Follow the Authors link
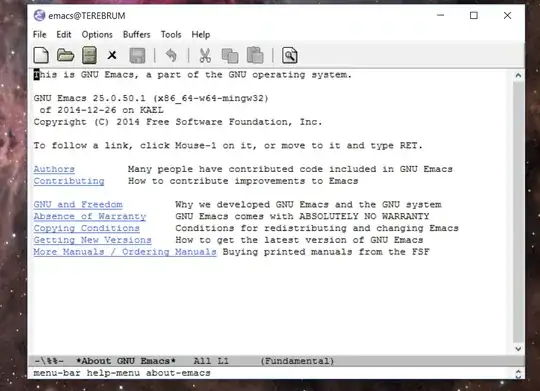The image size is (540, 391). coord(54,169)
